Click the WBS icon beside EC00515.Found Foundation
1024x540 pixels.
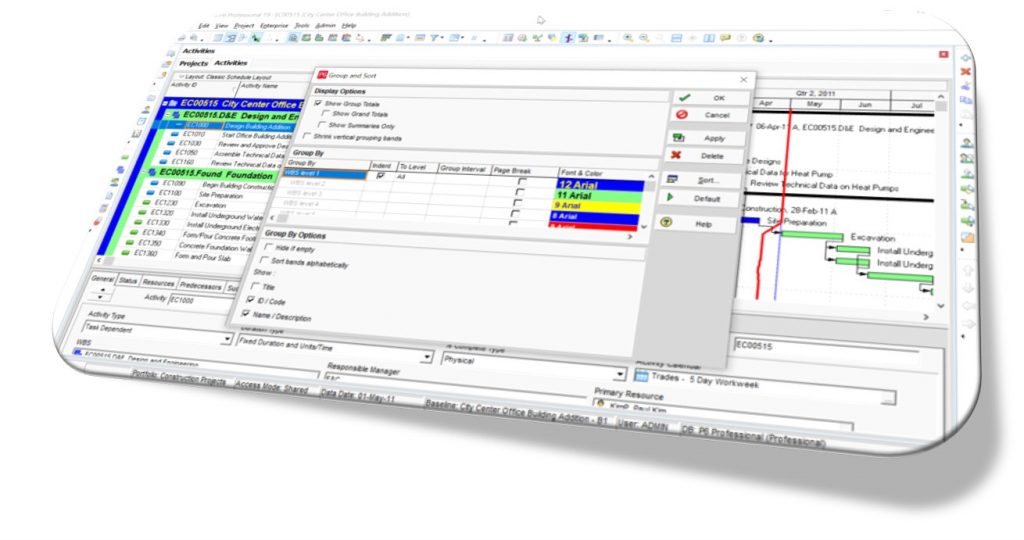tap(152, 172)
